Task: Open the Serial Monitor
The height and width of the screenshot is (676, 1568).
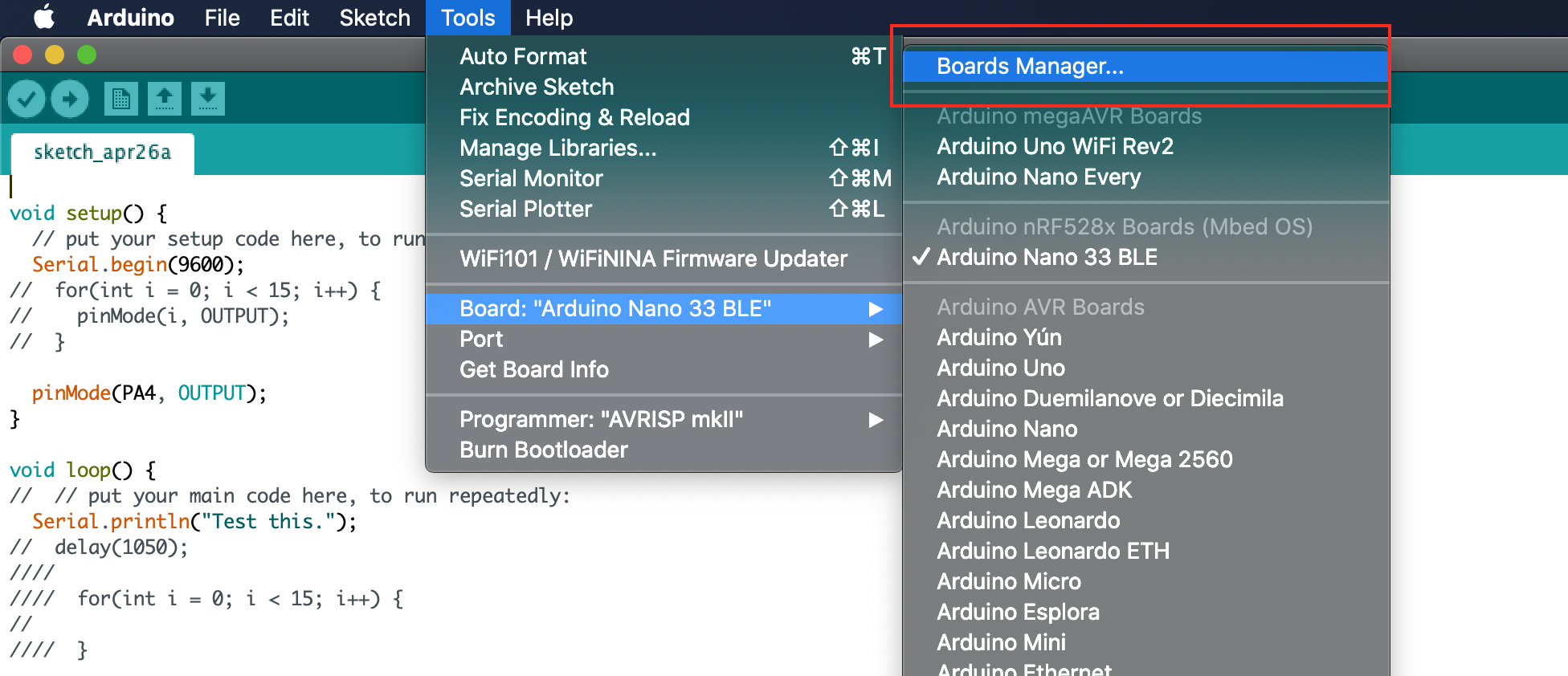Action: [x=664, y=178]
